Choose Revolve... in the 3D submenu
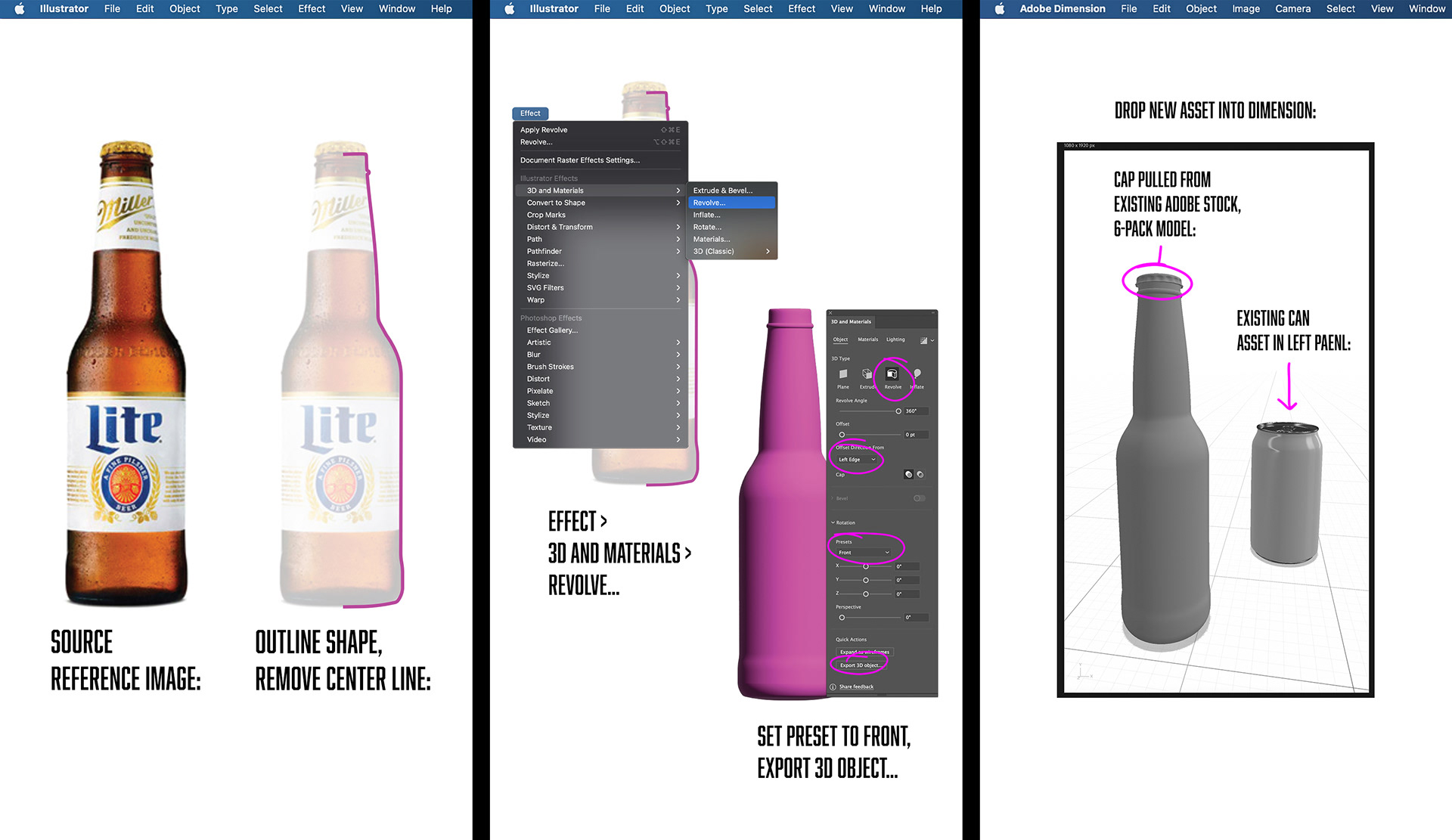The image size is (1452, 840). pyautogui.click(x=733, y=203)
